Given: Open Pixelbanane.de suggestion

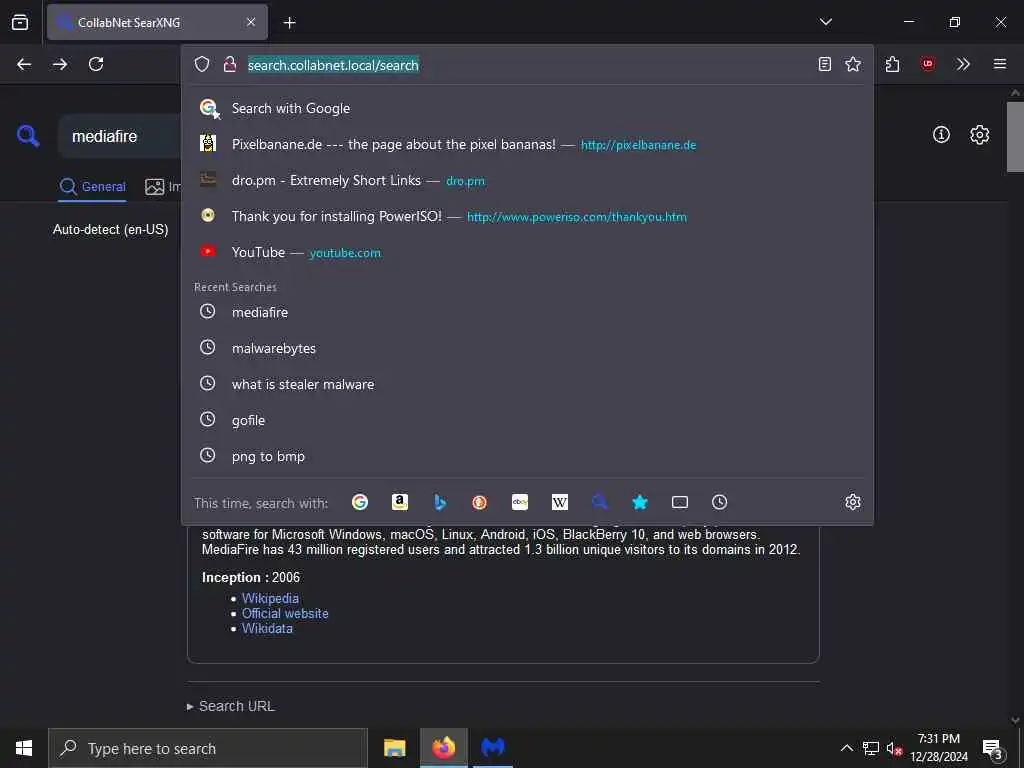Looking at the screenshot, I should pyautogui.click(x=527, y=144).
